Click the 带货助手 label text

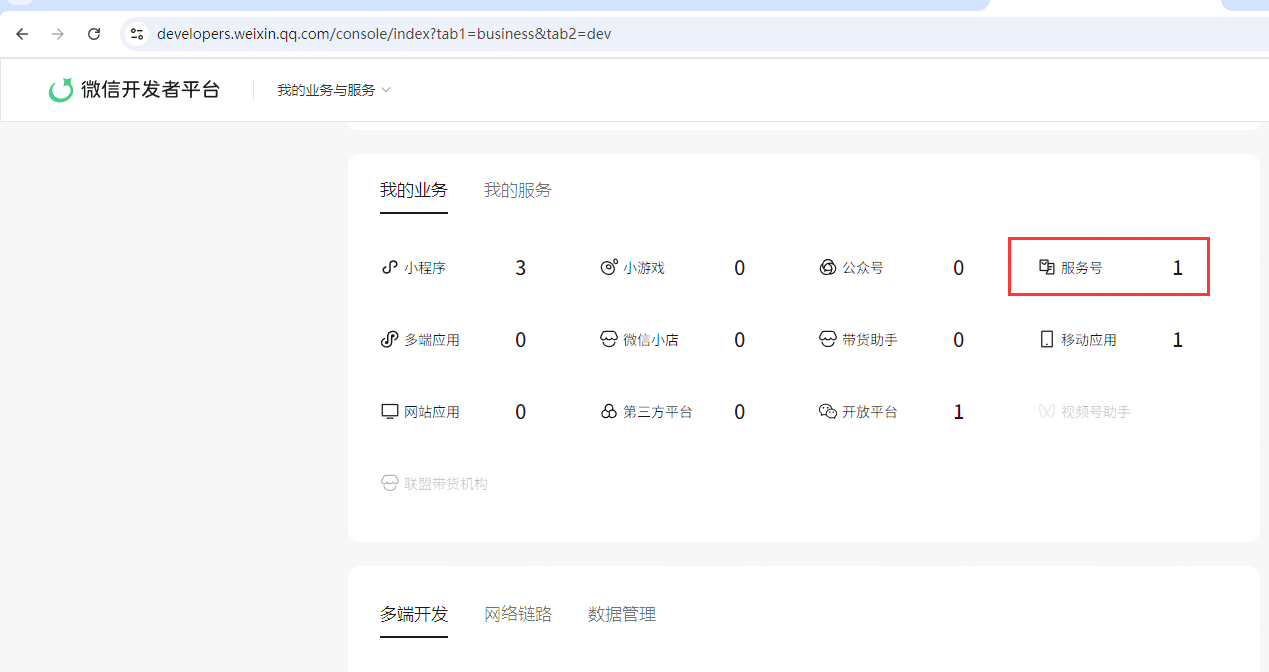[870, 340]
